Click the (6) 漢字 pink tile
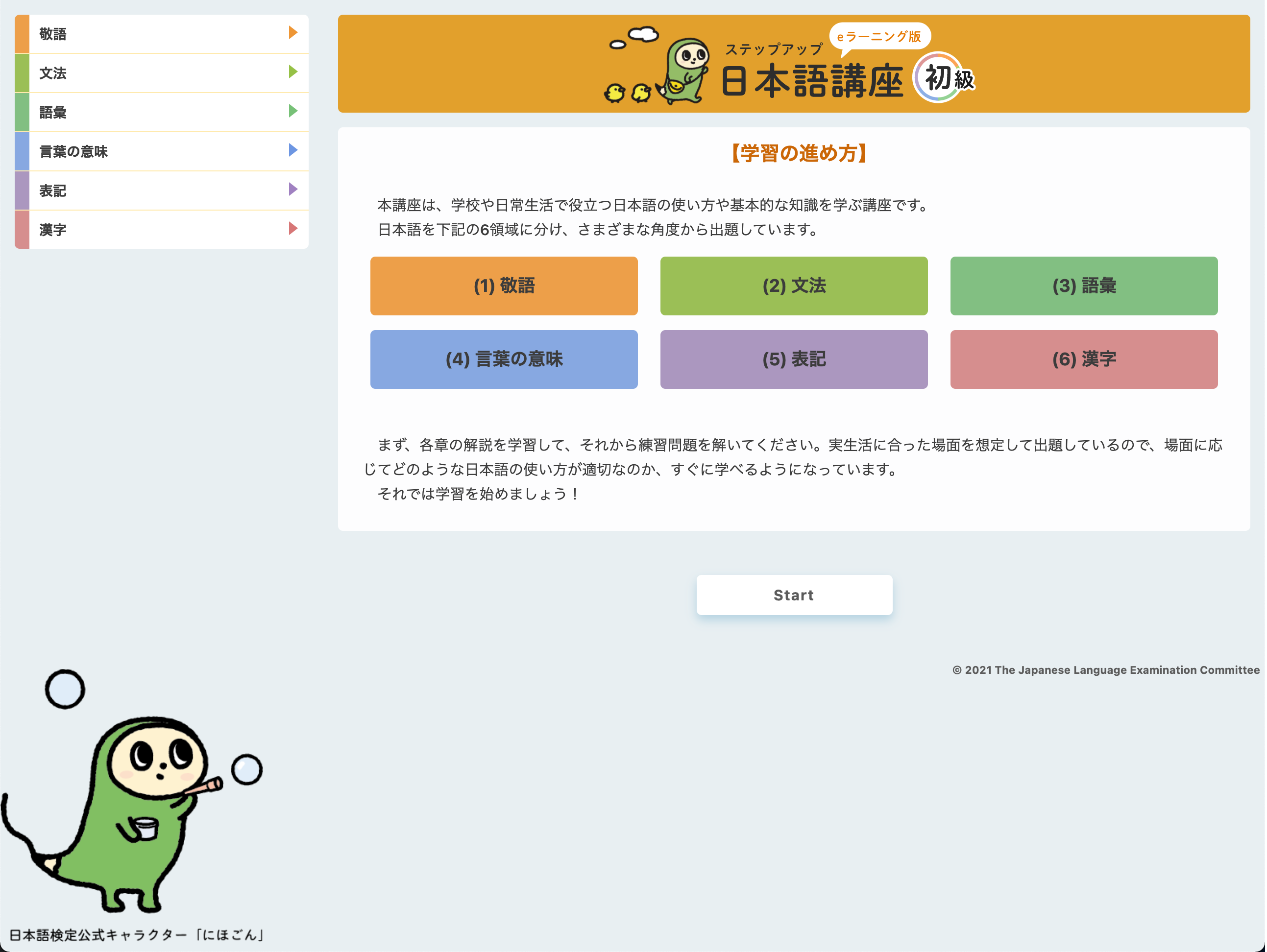Viewport: 1267px width, 952px height. click(x=1084, y=359)
